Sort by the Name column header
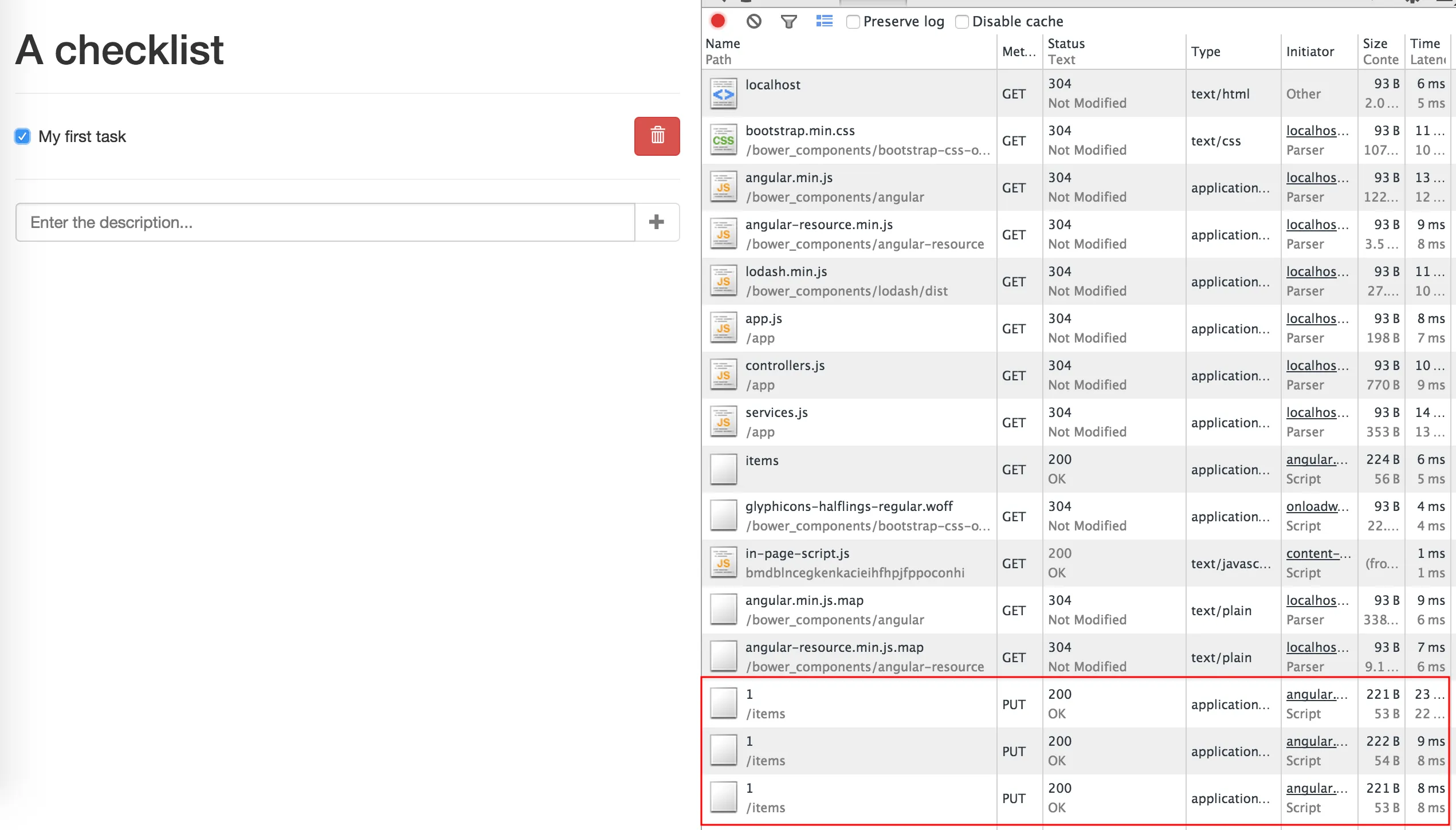Viewport: 1456px width, 830px height. click(723, 44)
